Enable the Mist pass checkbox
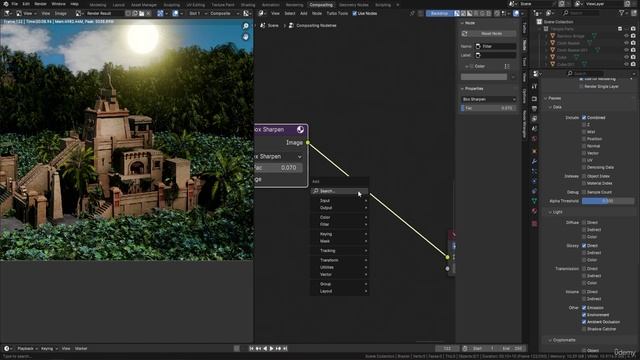The width and height of the screenshot is (640, 360). tap(584, 132)
